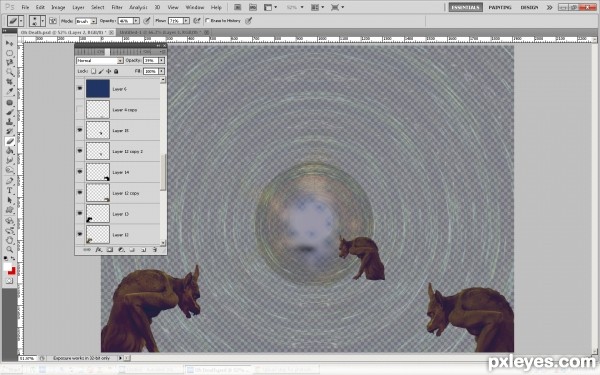Viewport: 600px width, 375px height.
Task: Select the 3D Rotate tool
Action: [10, 221]
